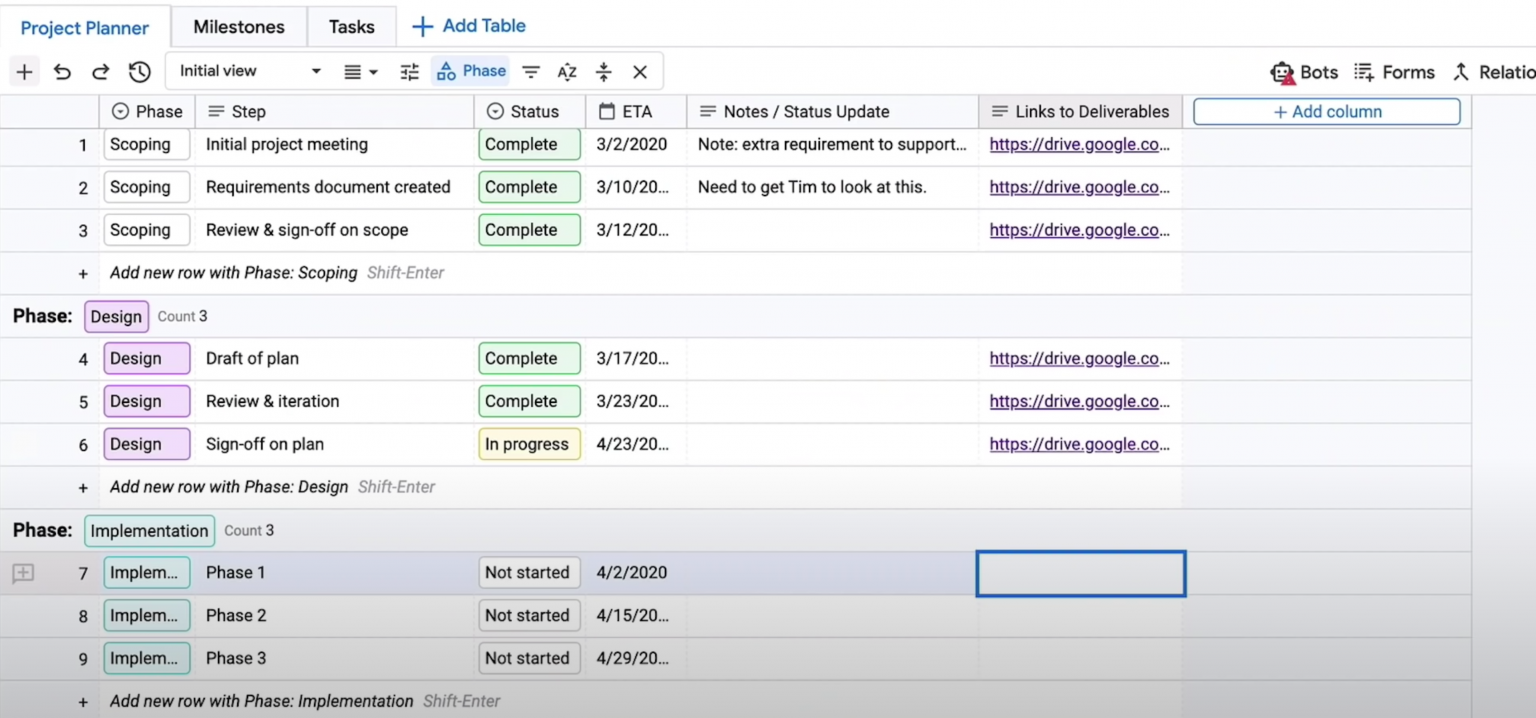This screenshot has height=718, width=1536.
Task: Select the ETA cell for Phase 2
Action: click(x=634, y=616)
